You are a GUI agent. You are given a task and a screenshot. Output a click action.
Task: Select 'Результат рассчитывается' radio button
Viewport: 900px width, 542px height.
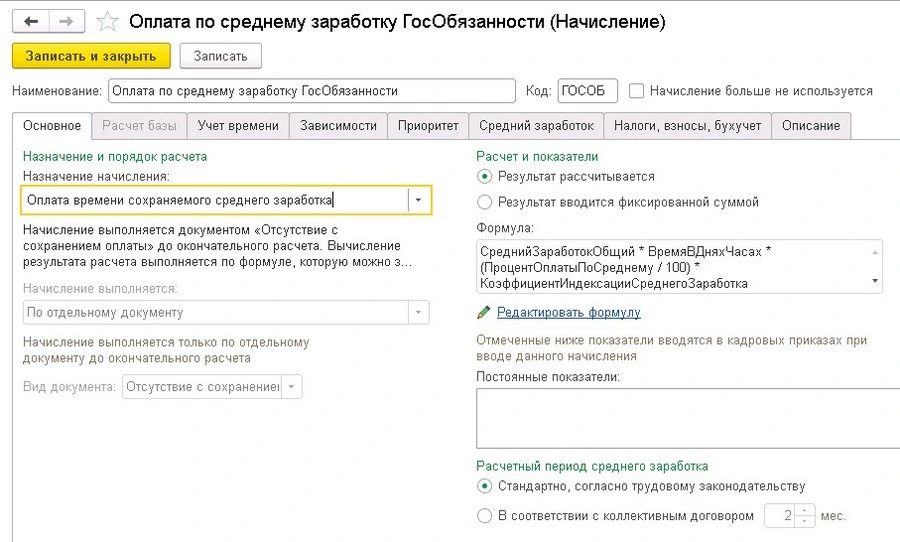click(x=485, y=176)
